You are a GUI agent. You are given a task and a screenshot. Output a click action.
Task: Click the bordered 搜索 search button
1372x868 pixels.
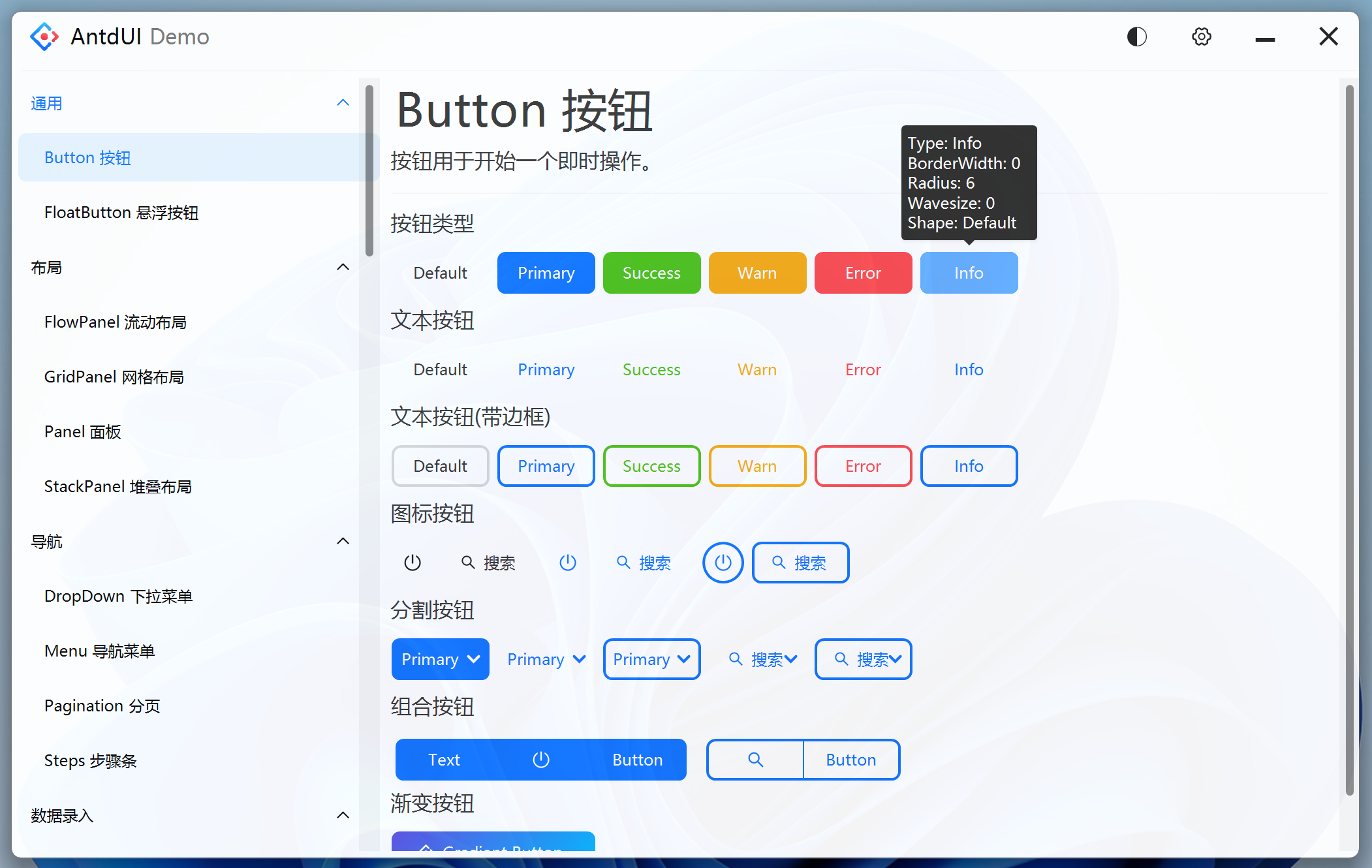coord(800,562)
